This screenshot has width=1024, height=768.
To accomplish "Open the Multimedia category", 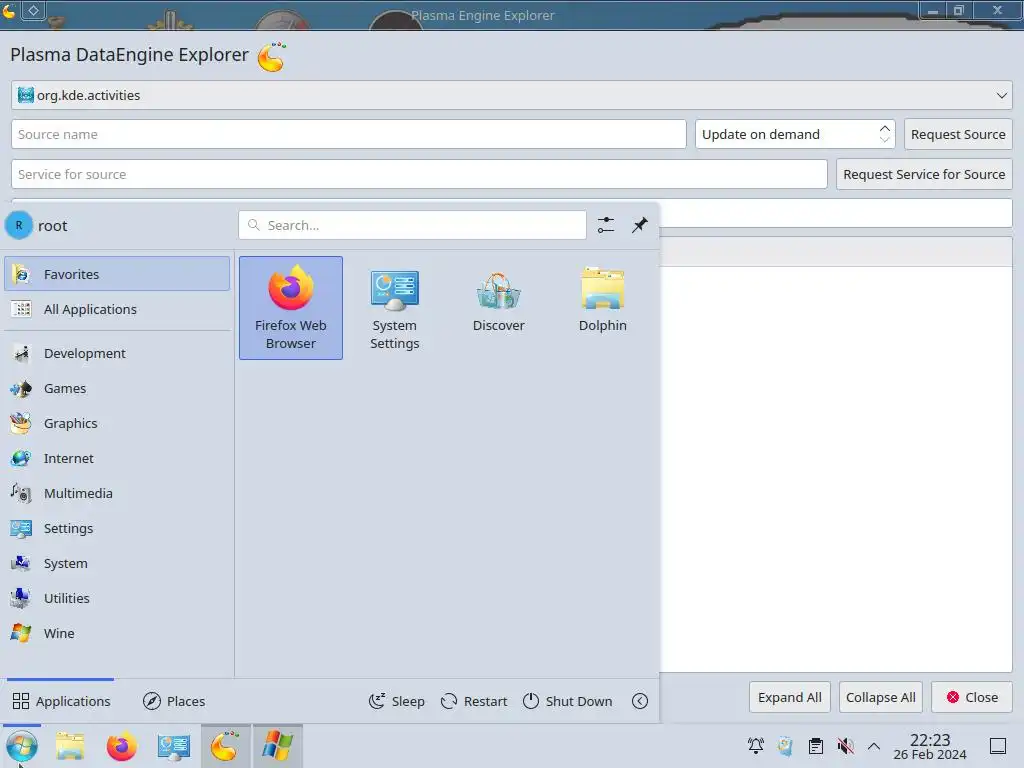I will coord(117,494).
